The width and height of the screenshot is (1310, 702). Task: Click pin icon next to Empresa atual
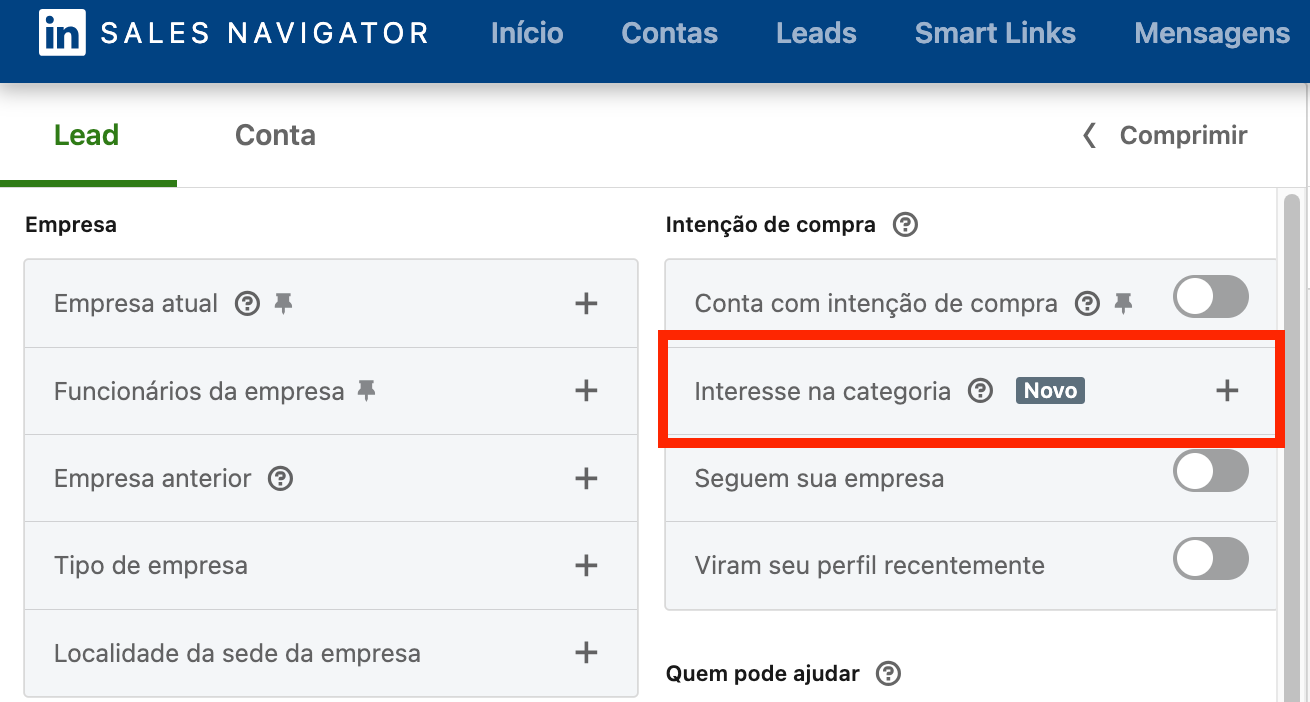click(284, 303)
